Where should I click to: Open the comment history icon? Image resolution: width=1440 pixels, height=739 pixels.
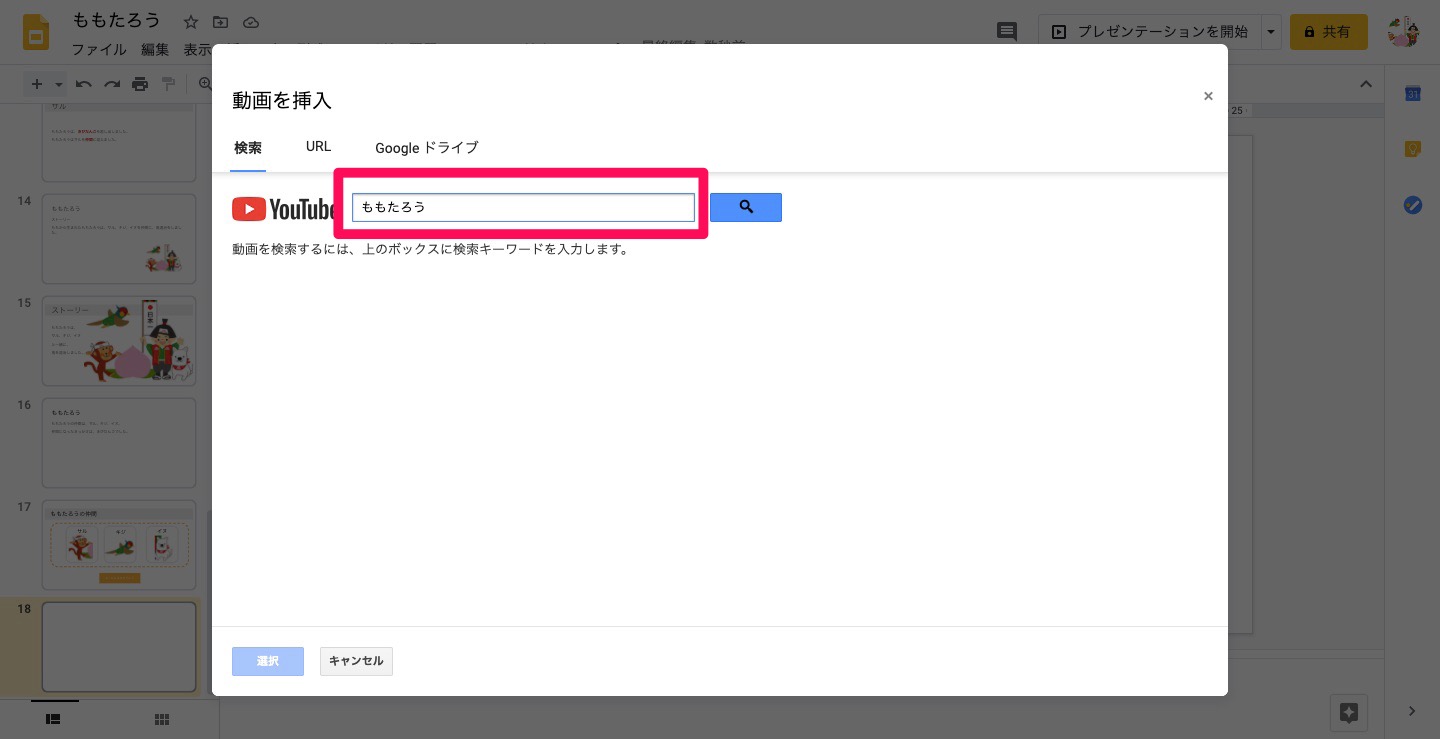coord(1007,32)
